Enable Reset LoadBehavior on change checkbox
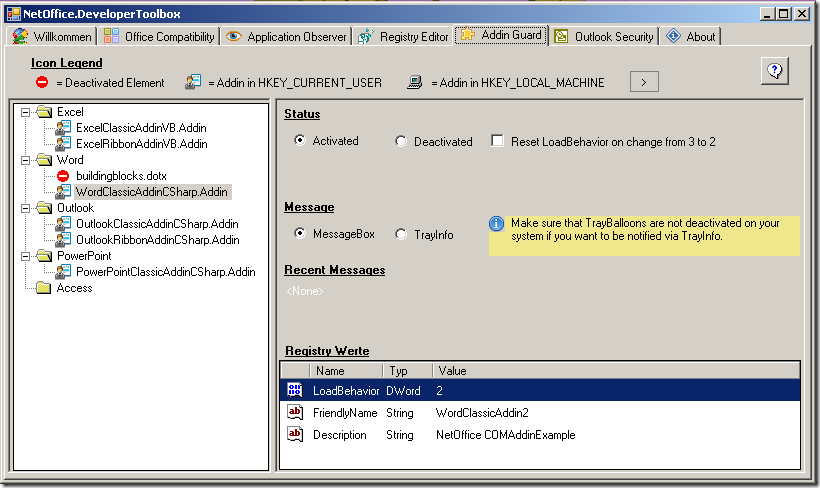 tap(498, 142)
